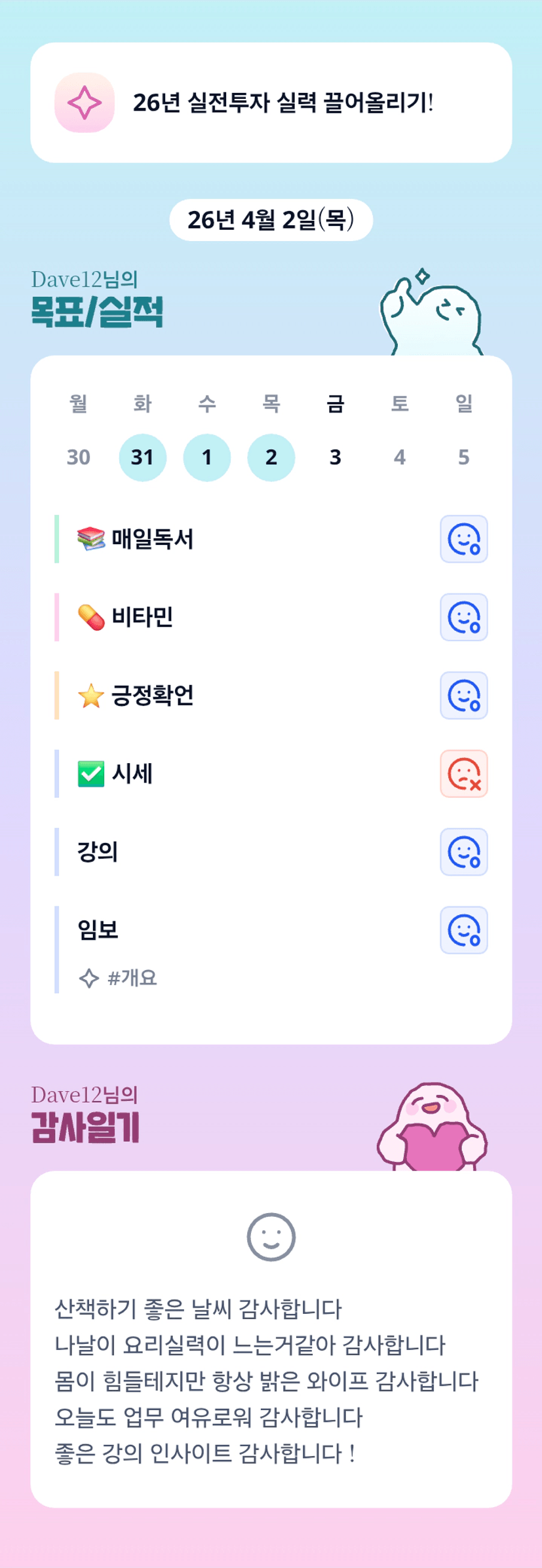Open the 26년 실전투자 실력 끌어올리기 banner
Viewport: 542px width, 1568px height.
coord(282,103)
